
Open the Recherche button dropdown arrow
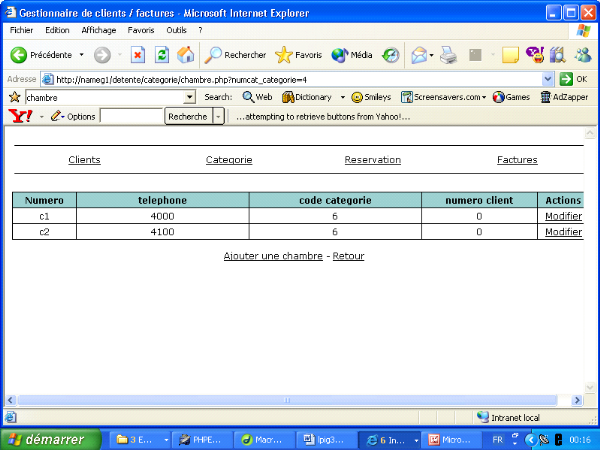point(218,116)
